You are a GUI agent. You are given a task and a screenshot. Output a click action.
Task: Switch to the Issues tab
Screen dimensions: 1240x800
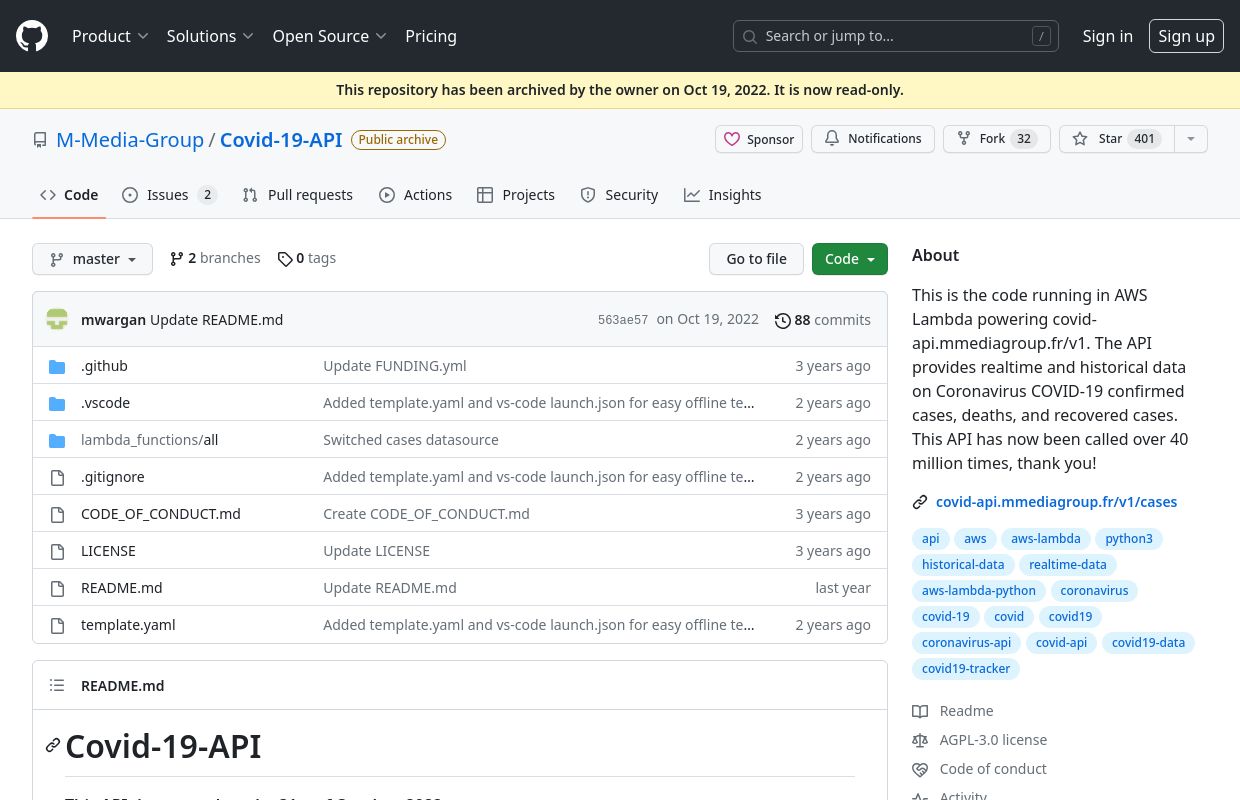(169, 195)
